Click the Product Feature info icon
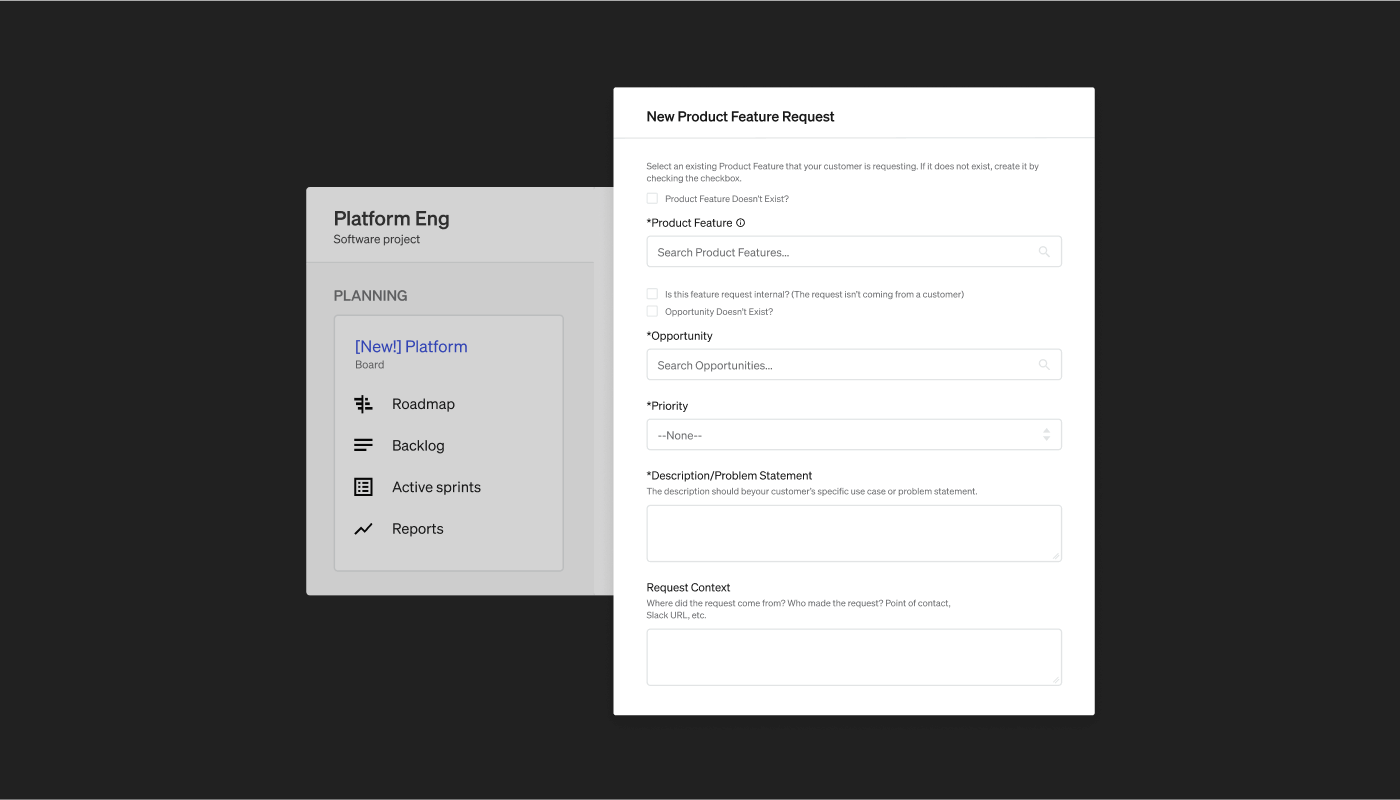This screenshot has height=800, width=1400. tap(740, 223)
